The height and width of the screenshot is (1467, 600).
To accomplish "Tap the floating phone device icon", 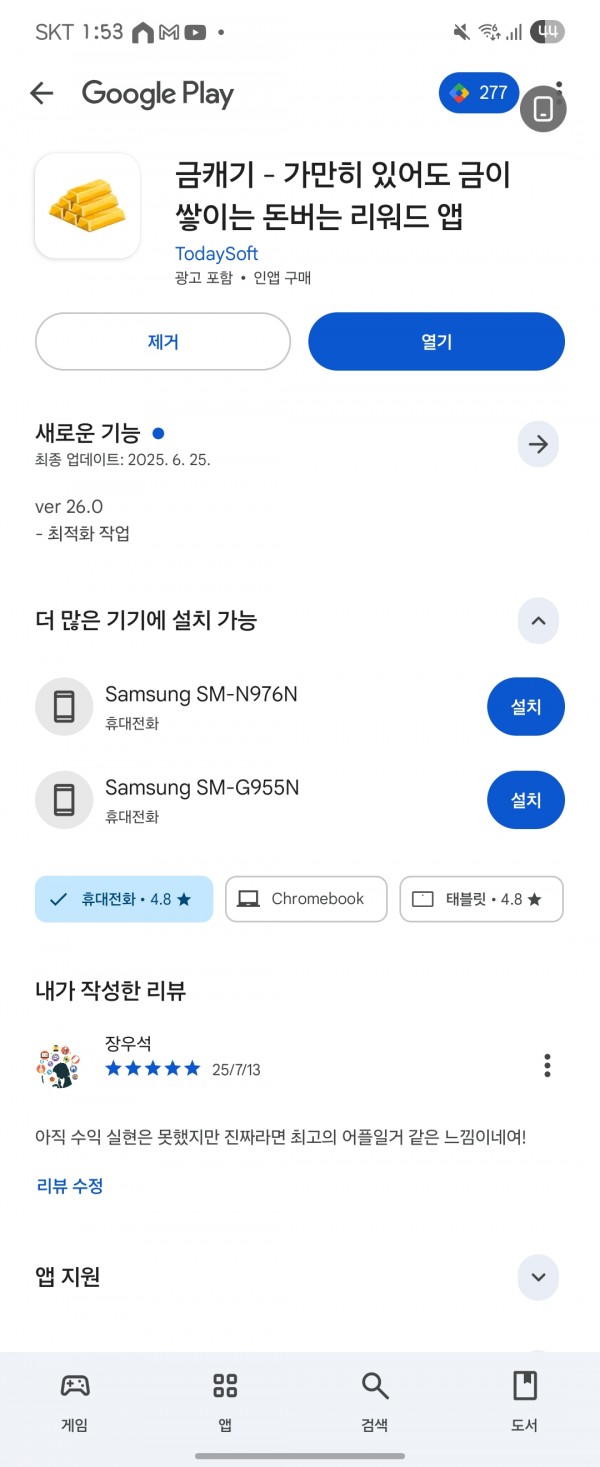I will pos(543,109).
